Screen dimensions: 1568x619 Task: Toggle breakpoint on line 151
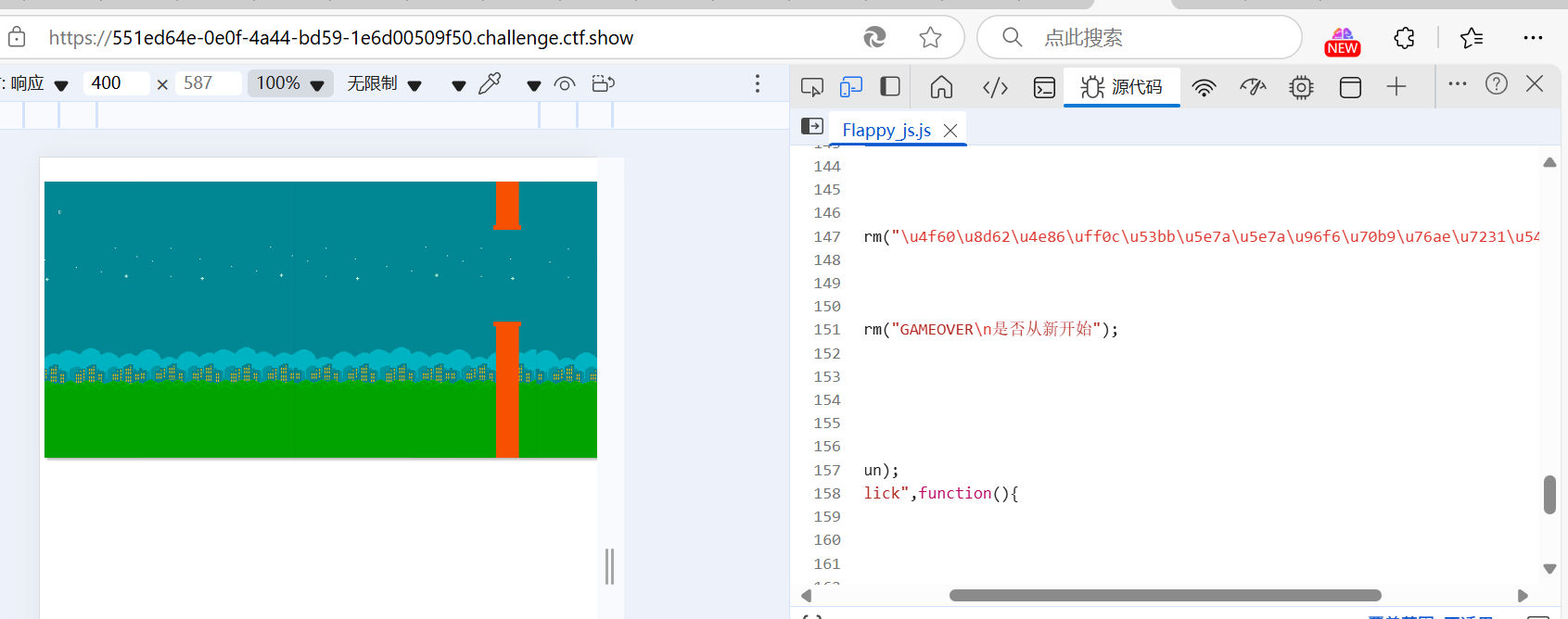[x=826, y=330]
